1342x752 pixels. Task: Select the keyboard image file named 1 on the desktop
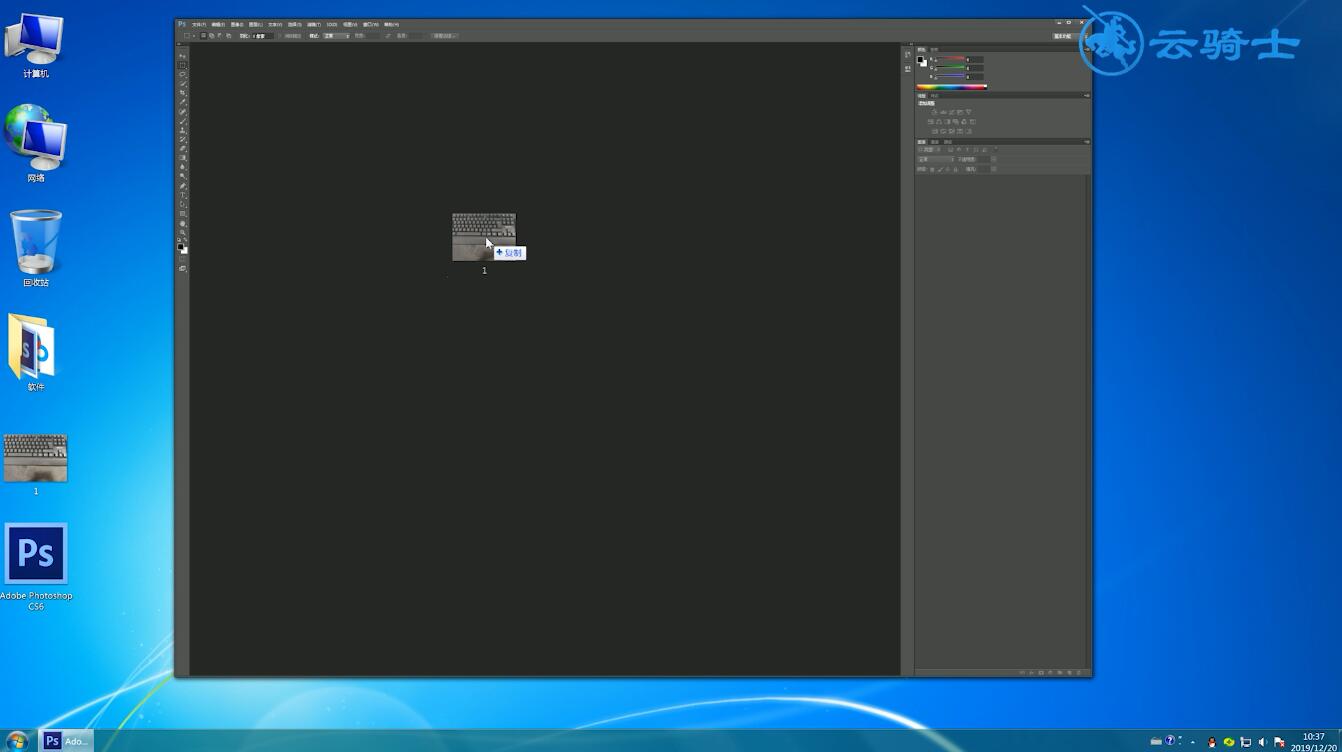(36, 464)
